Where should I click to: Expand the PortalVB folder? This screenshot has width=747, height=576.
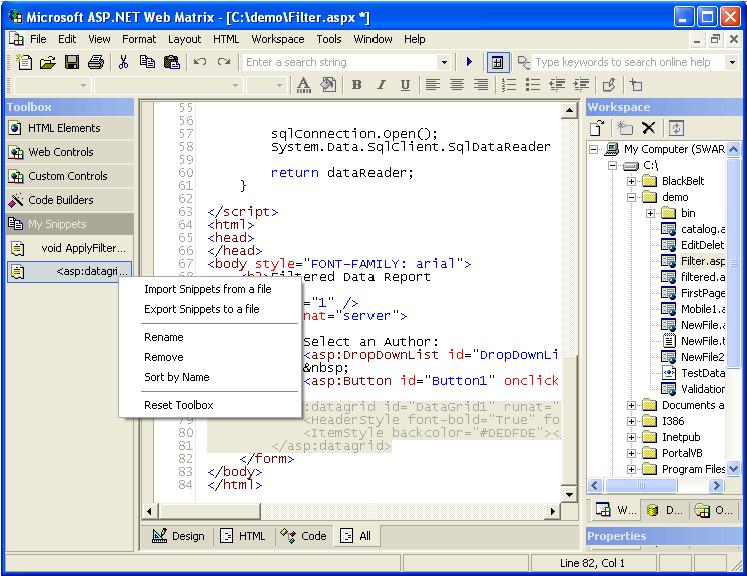(x=632, y=454)
